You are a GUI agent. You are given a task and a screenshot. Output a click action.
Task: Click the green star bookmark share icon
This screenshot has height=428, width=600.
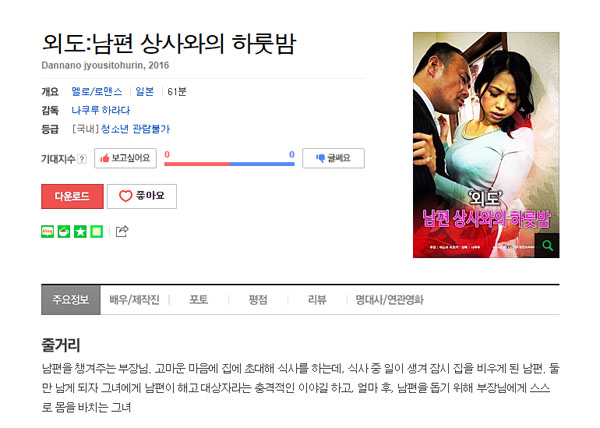[x=80, y=231]
